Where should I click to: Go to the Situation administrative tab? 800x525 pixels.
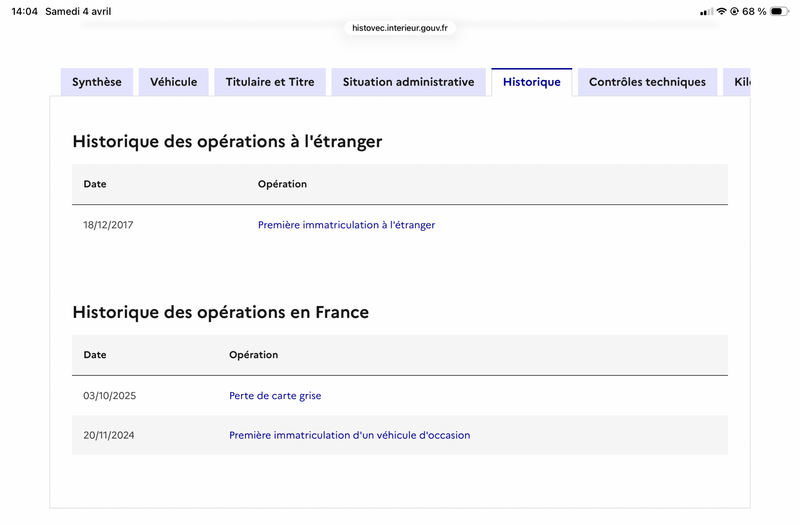coord(408,82)
